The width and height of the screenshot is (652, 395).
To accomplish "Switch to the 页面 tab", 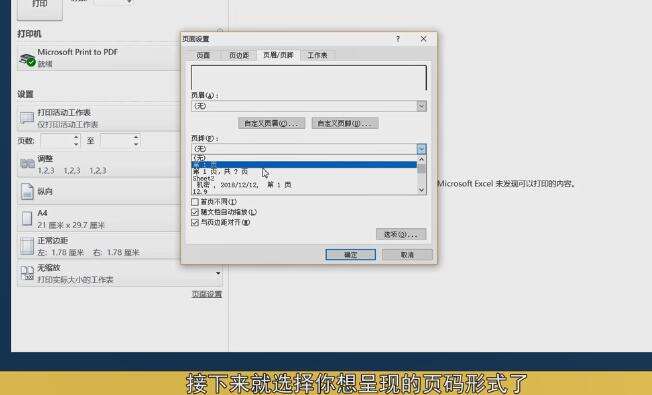I will click(203, 55).
